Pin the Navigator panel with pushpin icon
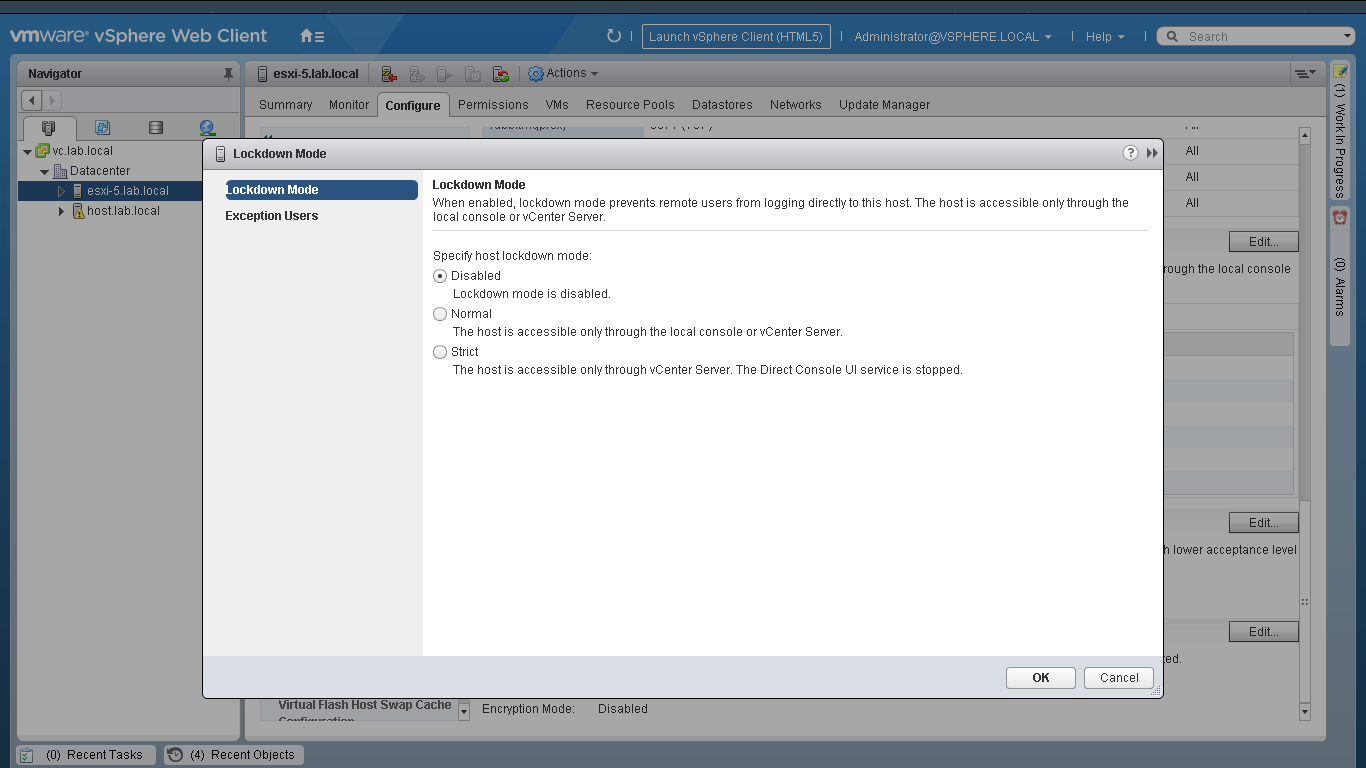This screenshot has width=1366, height=768. tap(228, 74)
